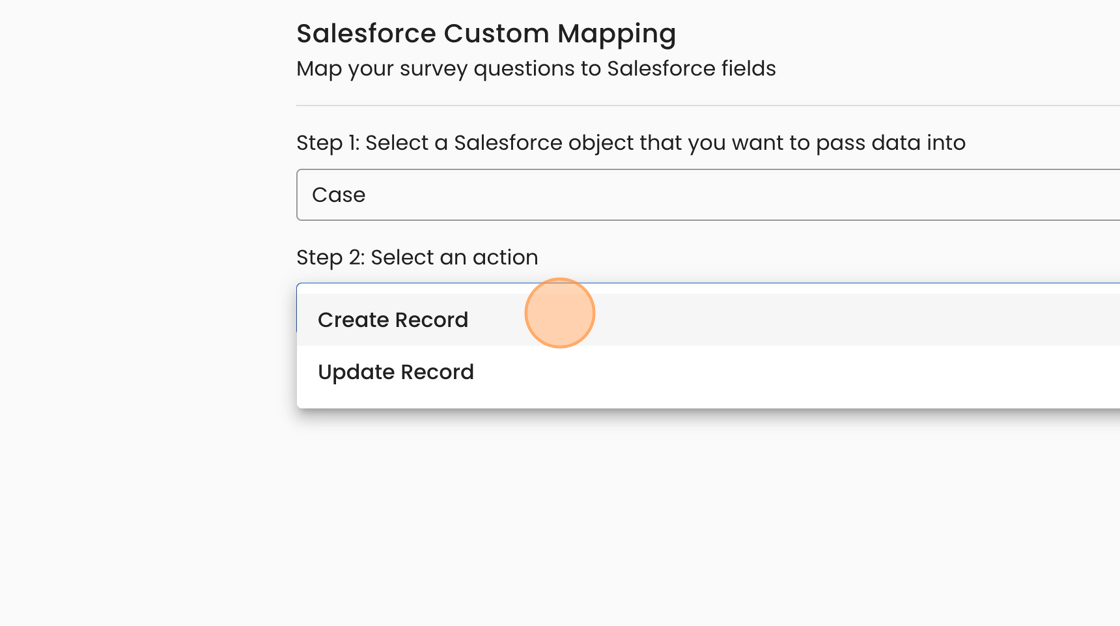
Task: Click blank space beside Update Record in the list
Action: 800,372
